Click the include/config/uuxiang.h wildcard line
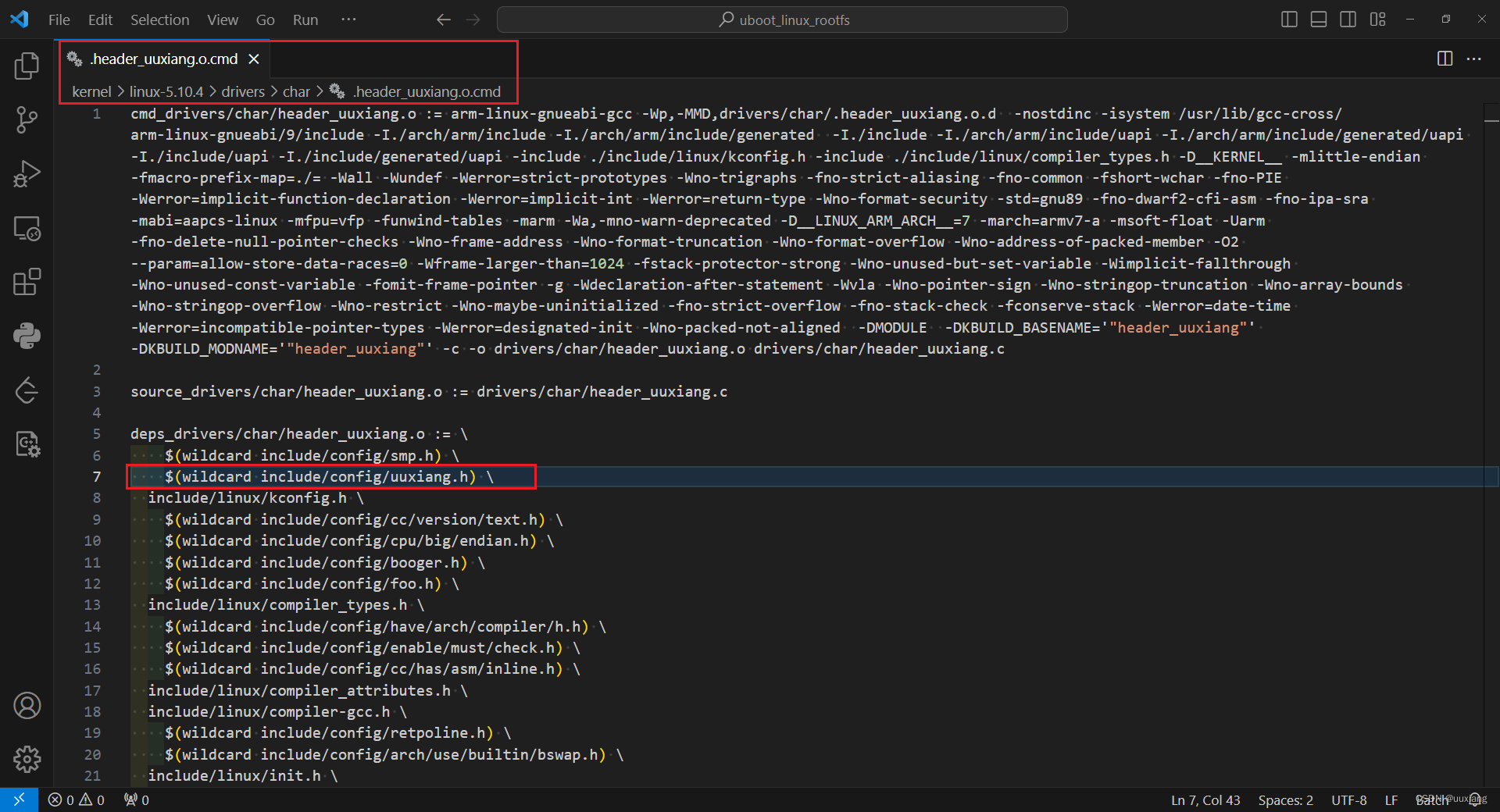Image resolution: width=1500 pixels, height=812 pixels. coord(330,476)
